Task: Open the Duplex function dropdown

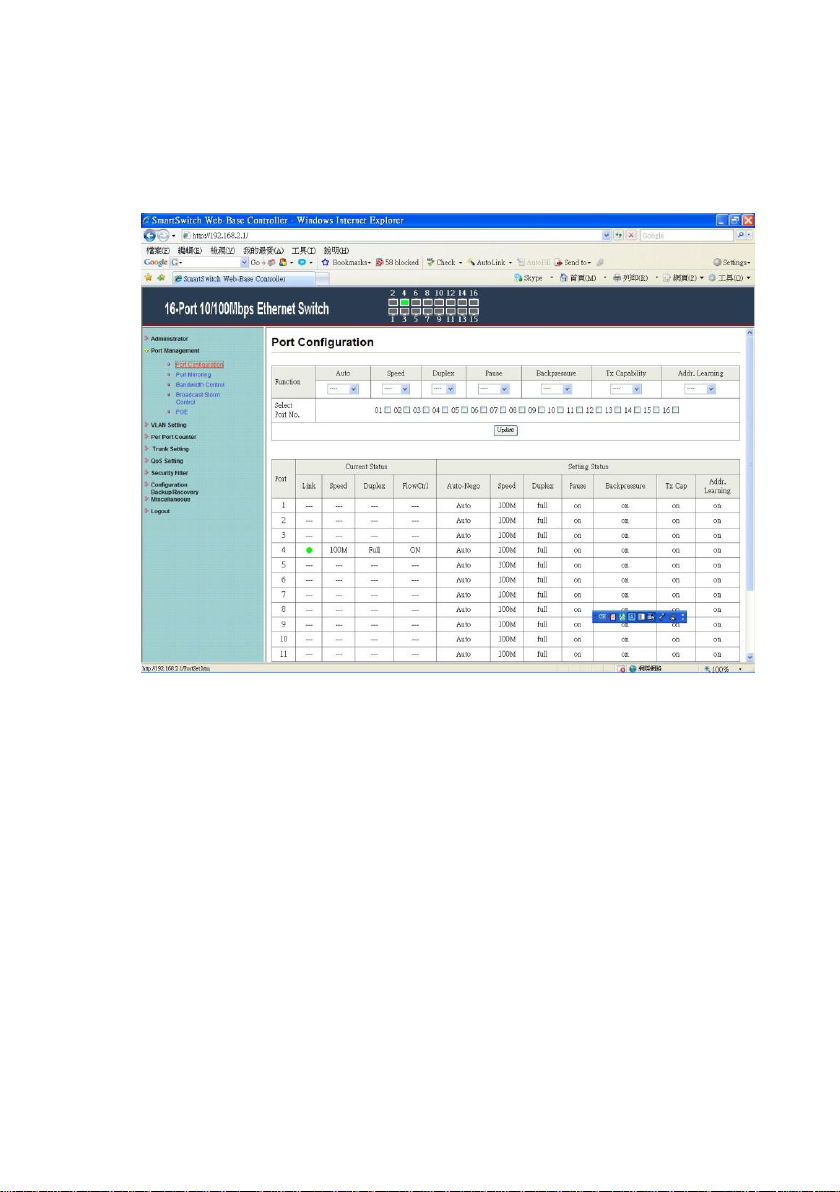Action: [443, 389]
